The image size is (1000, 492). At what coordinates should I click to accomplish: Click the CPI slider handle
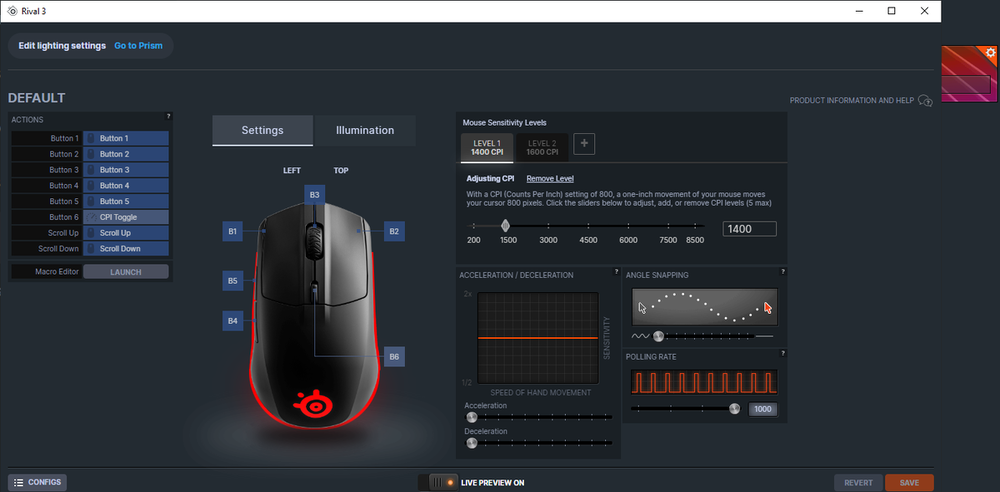505,225
